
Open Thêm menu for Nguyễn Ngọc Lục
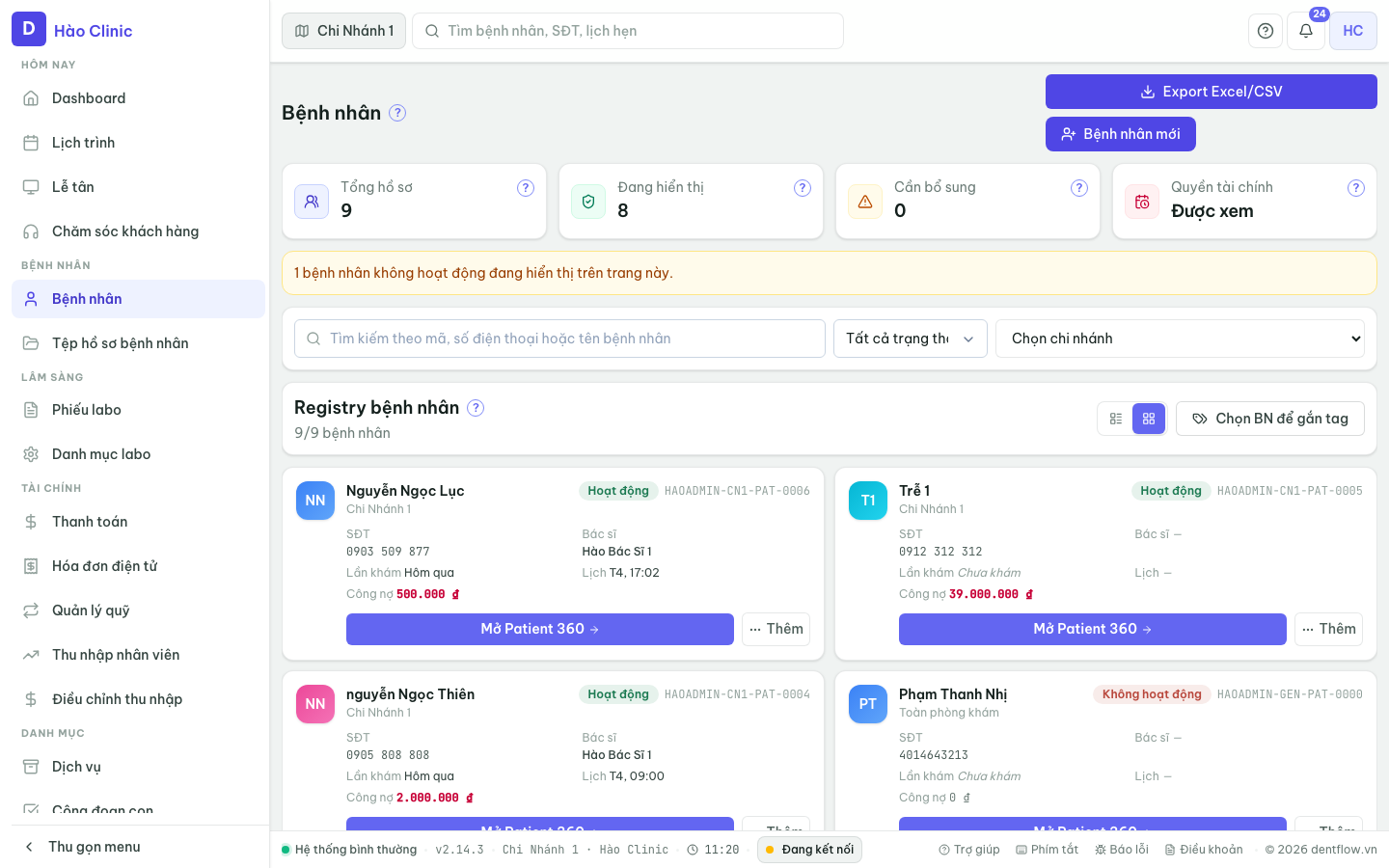[x=776, y=629]
